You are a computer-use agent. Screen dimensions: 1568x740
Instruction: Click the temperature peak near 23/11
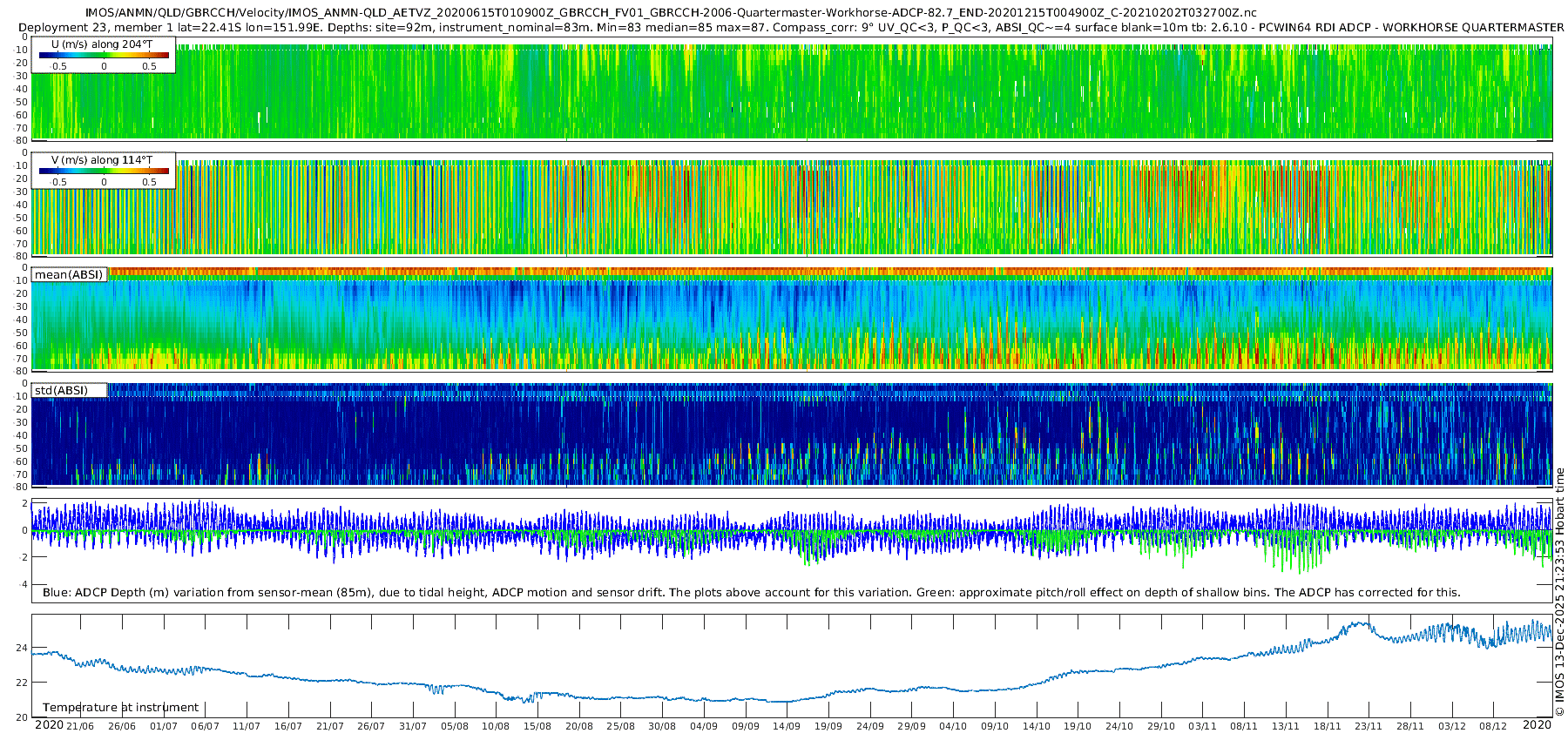(x=1359, y=623)
